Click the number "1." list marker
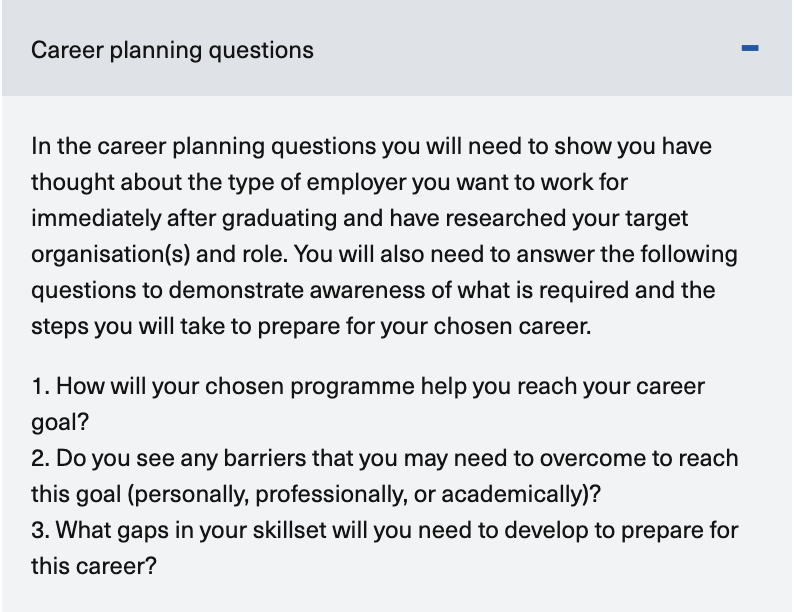Image resolution: width=794 pixels, height=612 pixels. tap(39, 386)
